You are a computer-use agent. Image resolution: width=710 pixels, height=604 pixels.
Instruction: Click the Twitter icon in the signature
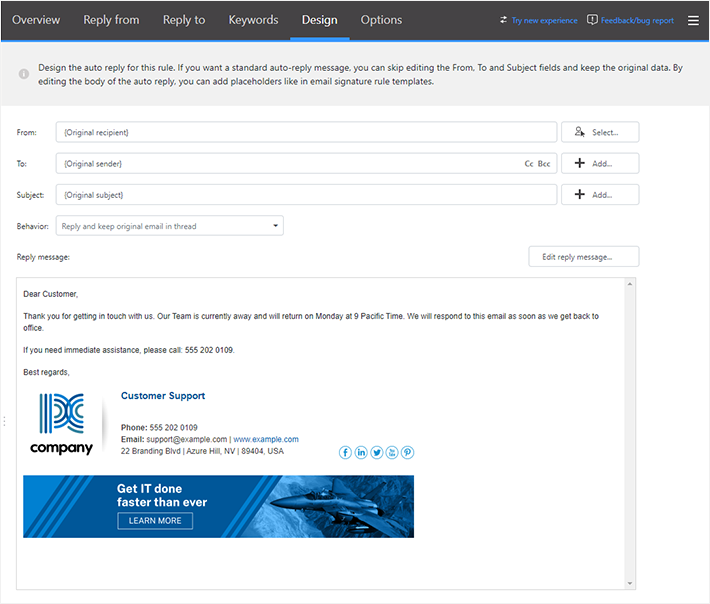pos(376,452)
